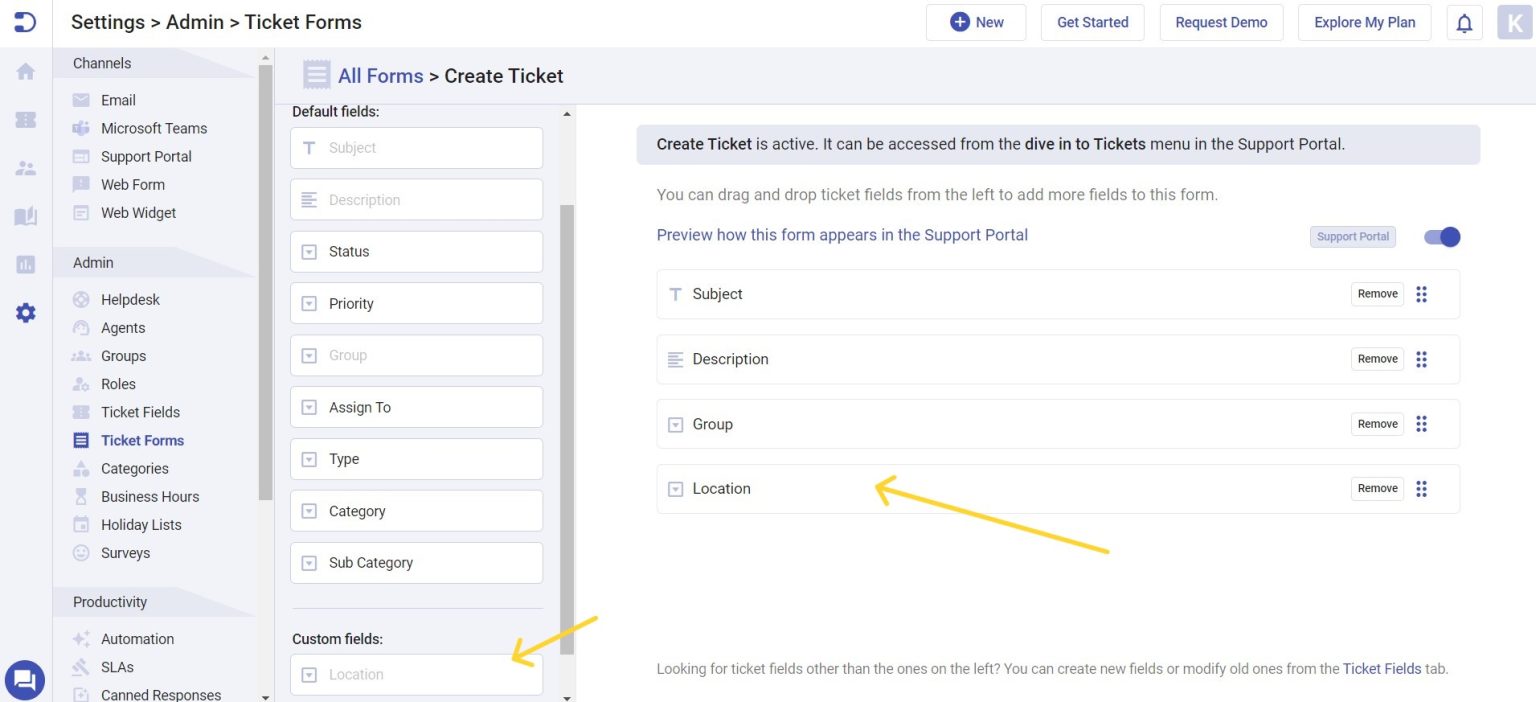
Task: Select the Settings gear icon
Action: point(25,312)
